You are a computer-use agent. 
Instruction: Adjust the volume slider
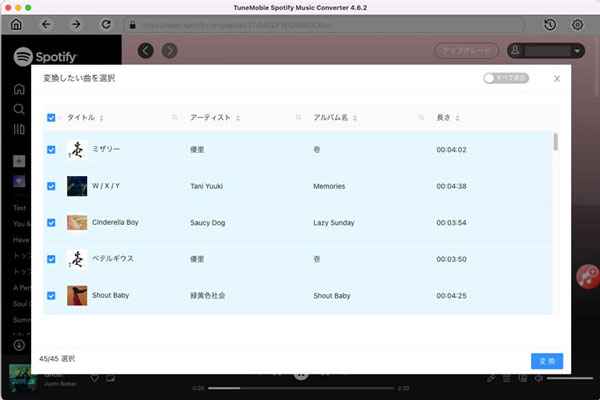570,378
